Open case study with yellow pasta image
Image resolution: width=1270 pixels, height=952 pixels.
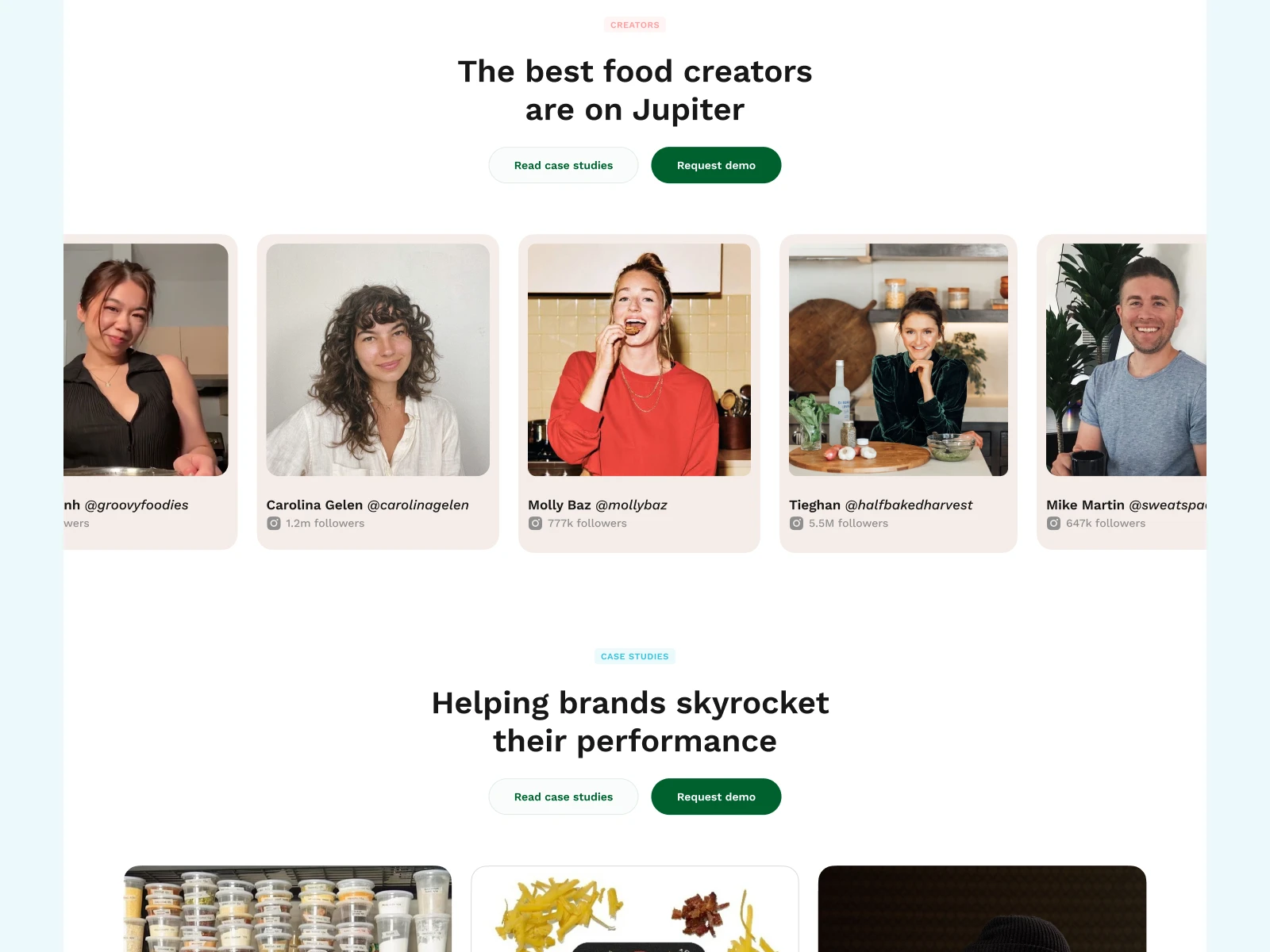(635, 909)
